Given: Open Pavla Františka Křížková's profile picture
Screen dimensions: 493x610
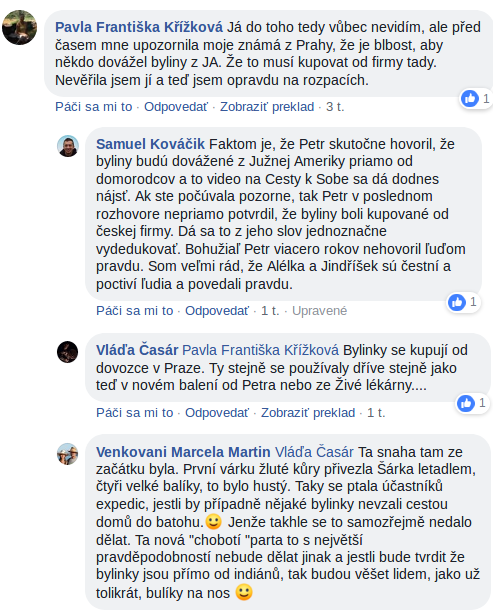Looking at the screenshot, I should point(19,27).
